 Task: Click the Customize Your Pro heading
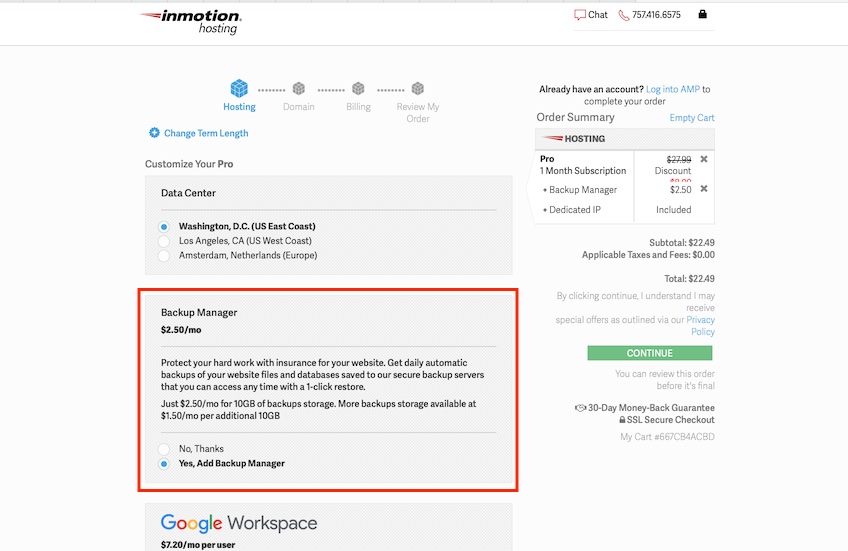click(189, 164)
